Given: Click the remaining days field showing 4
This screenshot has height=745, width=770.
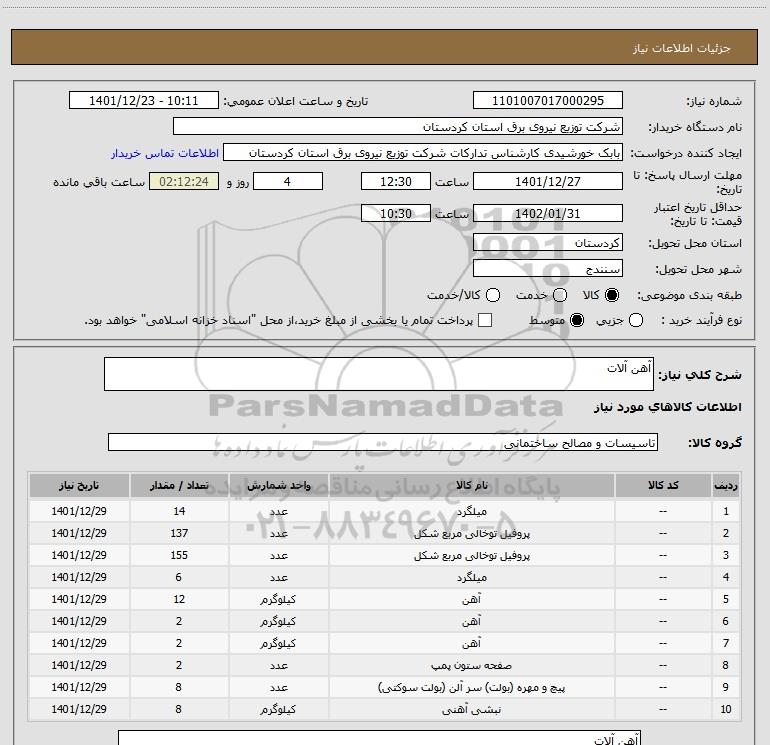Looking at the screenshot, I should (x=288, y=181).
